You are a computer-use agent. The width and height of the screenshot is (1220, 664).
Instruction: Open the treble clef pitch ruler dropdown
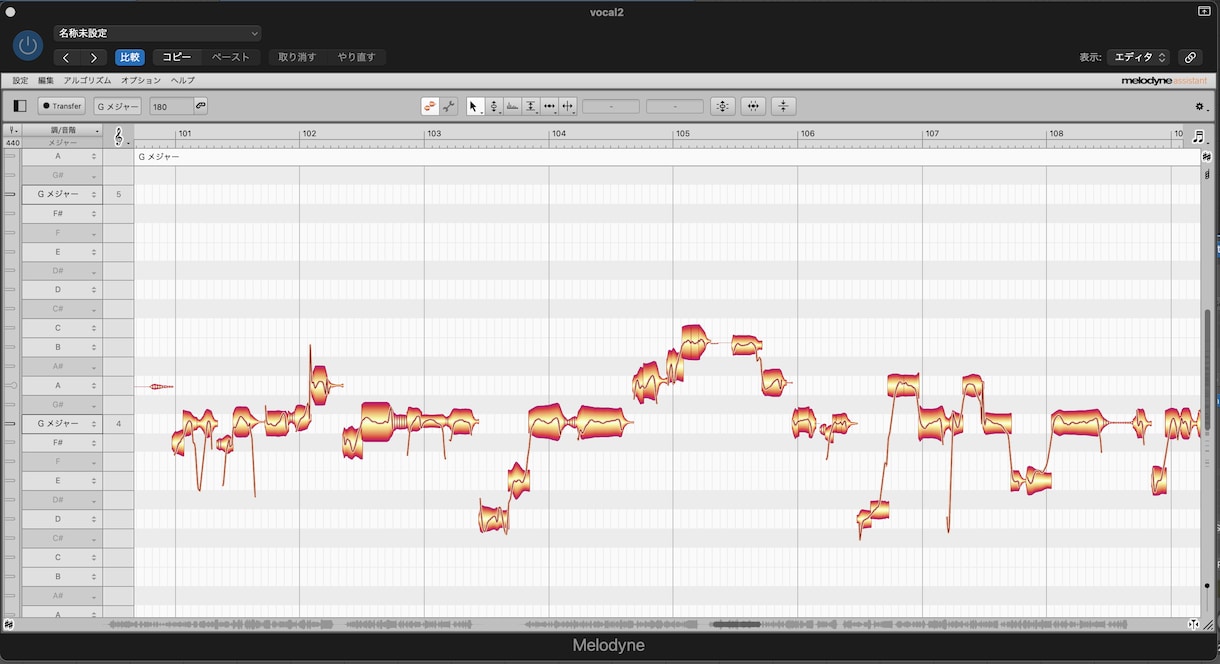coord(120,136)
